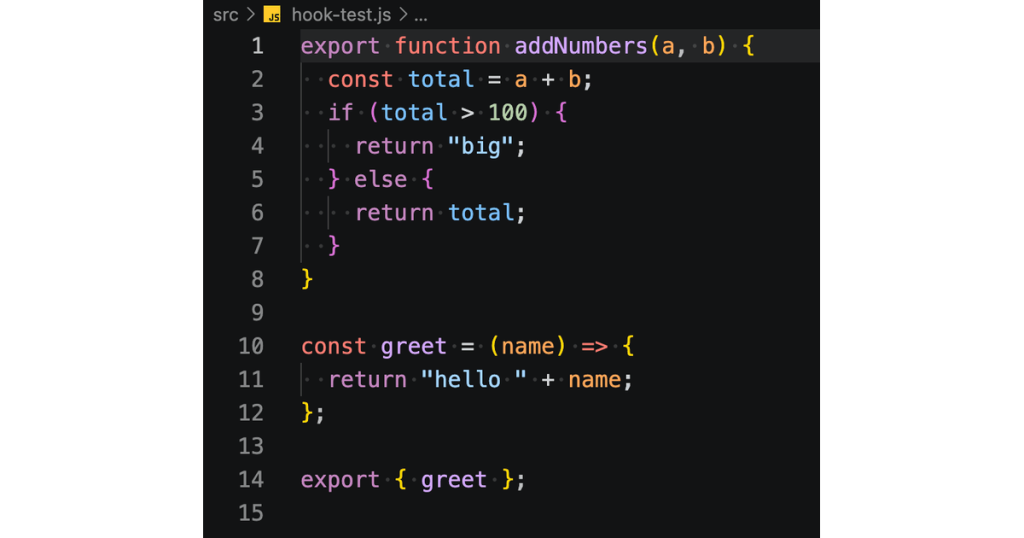1024x538 pixels.
Task: Click return total statement on line 6
Action: coord(440,213)
